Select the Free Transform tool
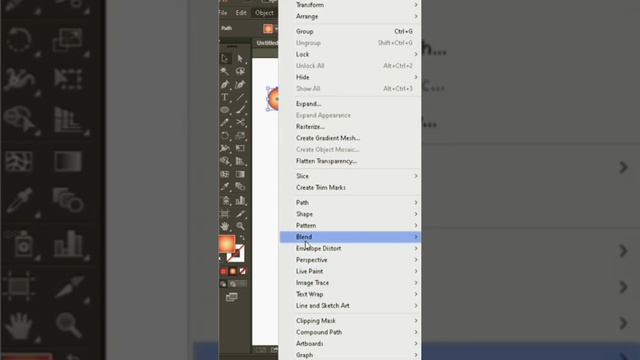Viewport: 640px width, 360px height. tap(240, 148)
